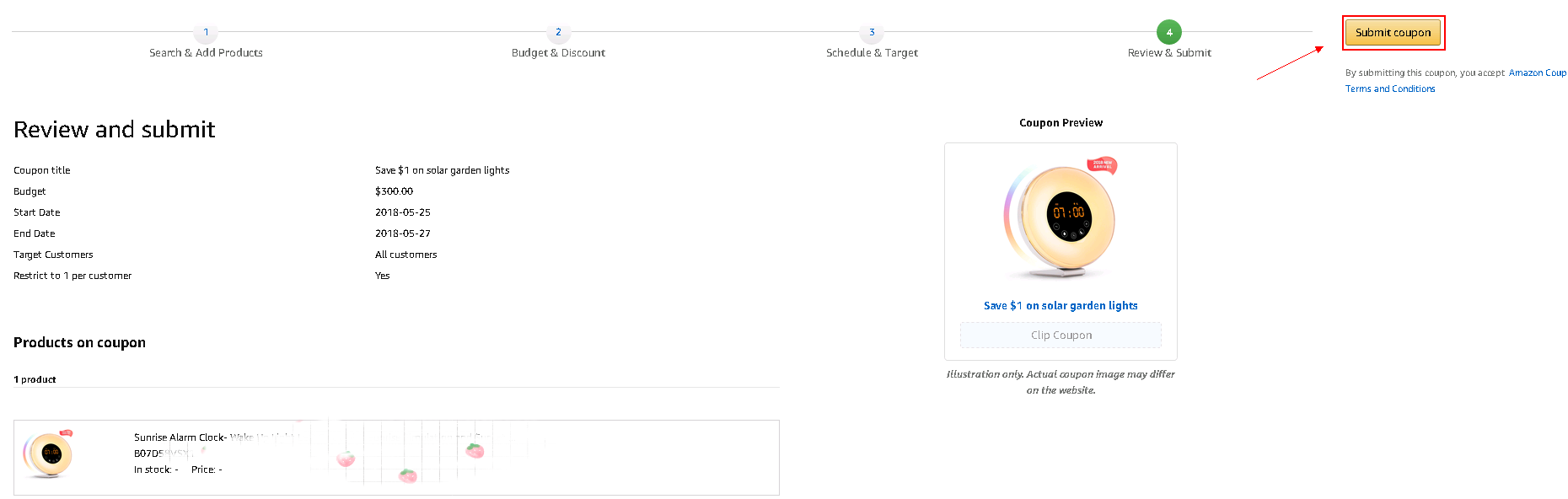The image size is (1568, 499).
Task: Click the step 2 circle in the progress bar
Action: (558, 32)
